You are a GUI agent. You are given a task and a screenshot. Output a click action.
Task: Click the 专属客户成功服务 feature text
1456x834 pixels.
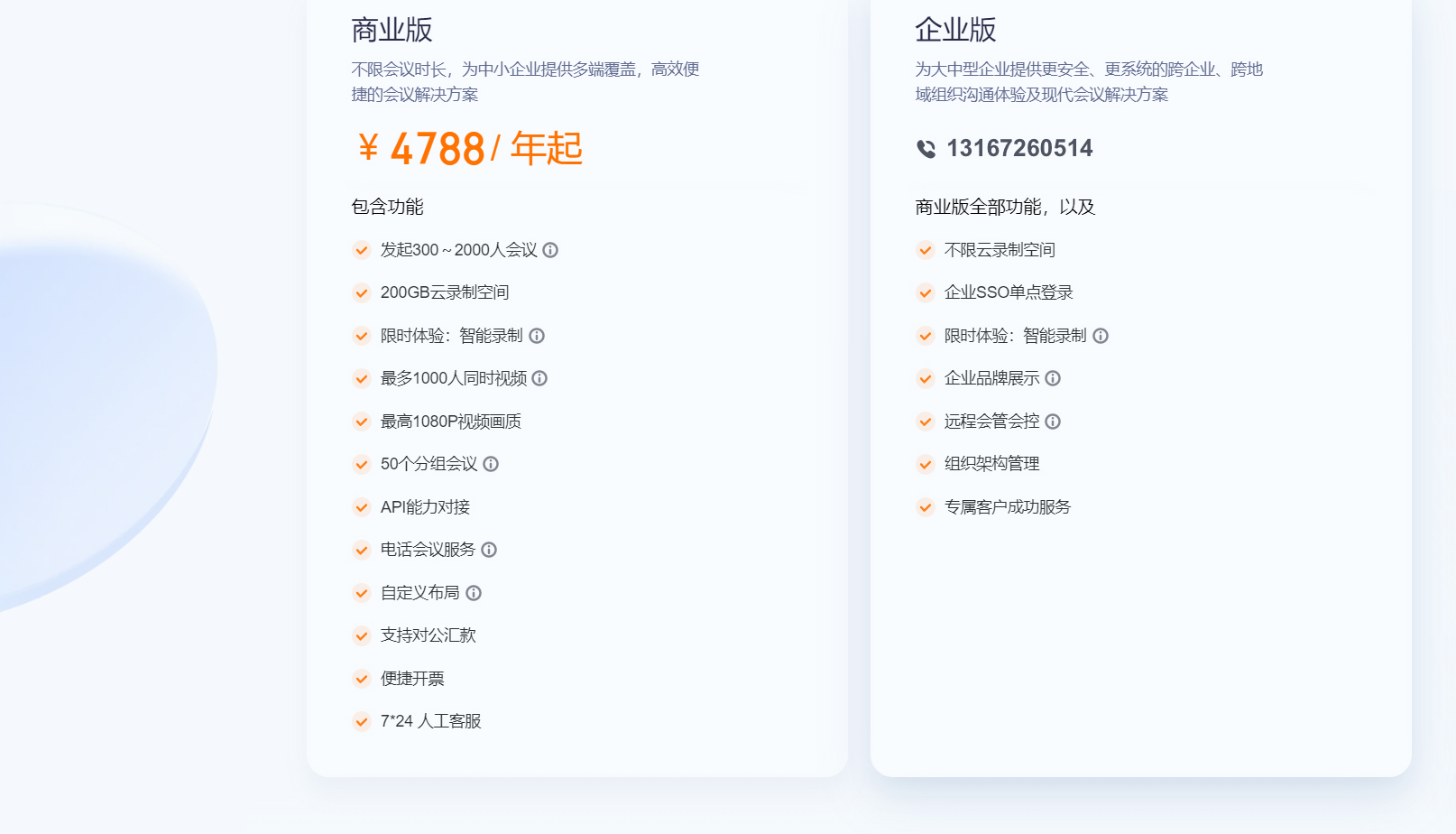point(1007,507)
